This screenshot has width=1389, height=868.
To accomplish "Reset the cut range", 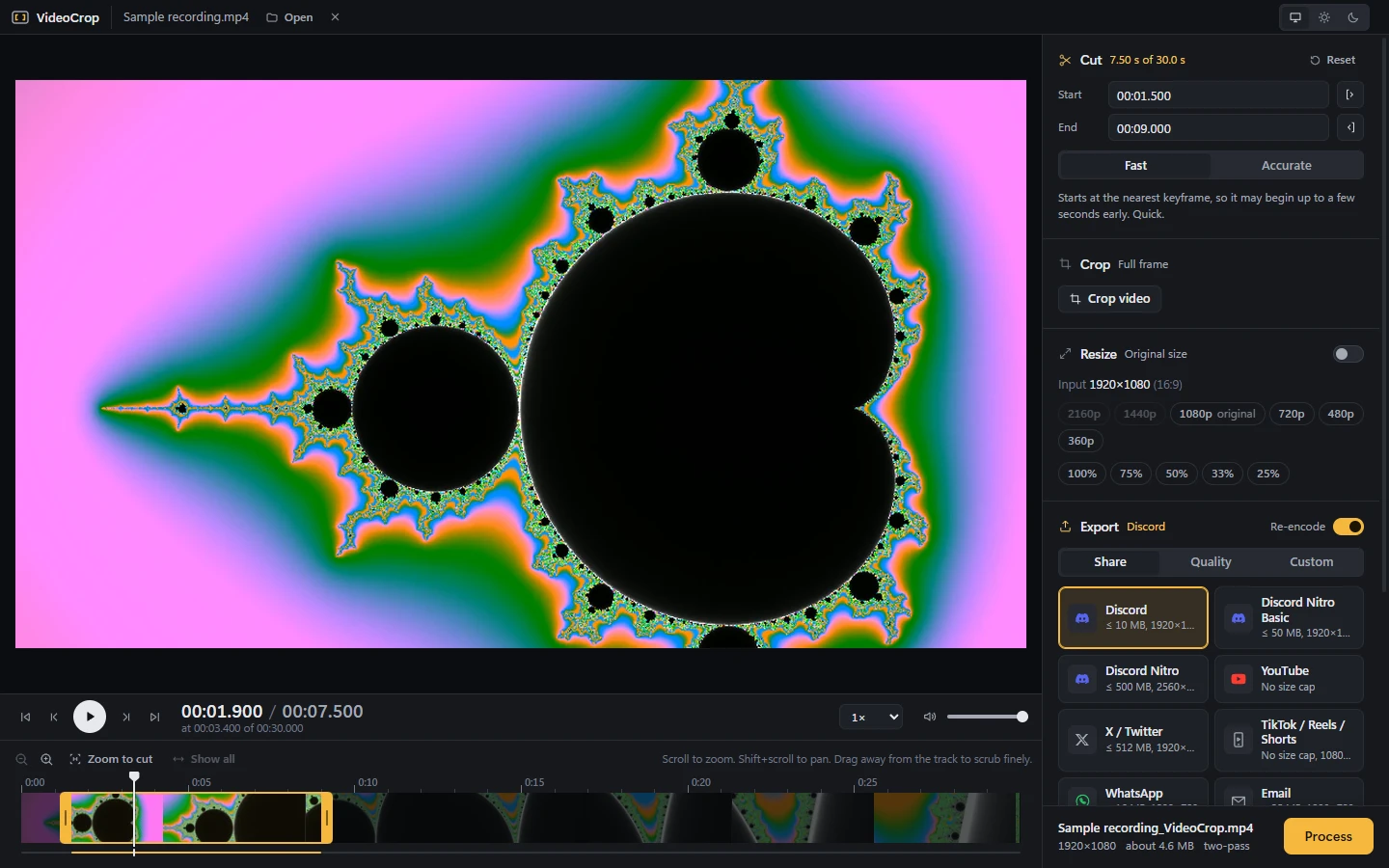I will (x=1332, y=60).
